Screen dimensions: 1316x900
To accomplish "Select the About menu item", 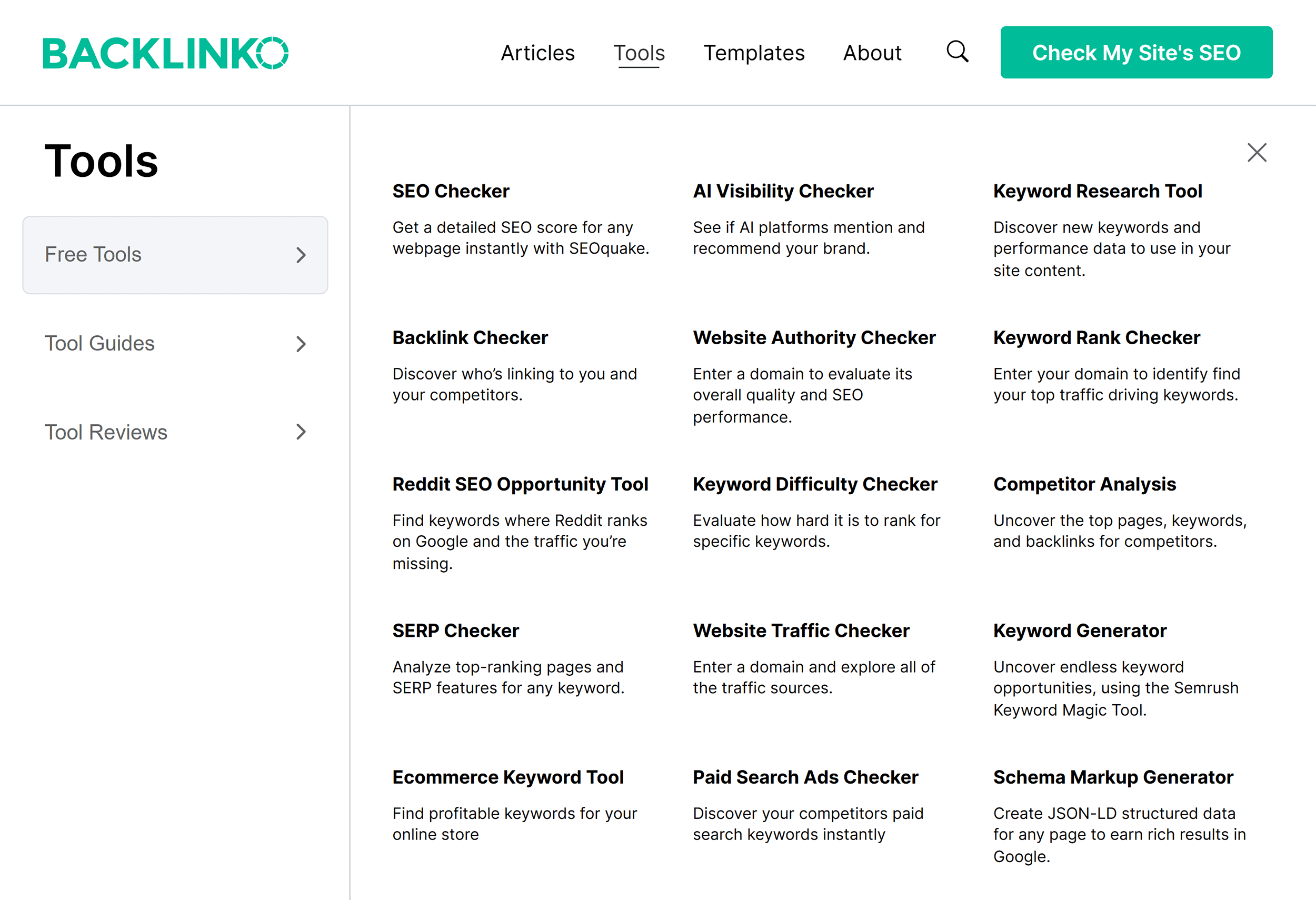I will [x=872, y=53].
